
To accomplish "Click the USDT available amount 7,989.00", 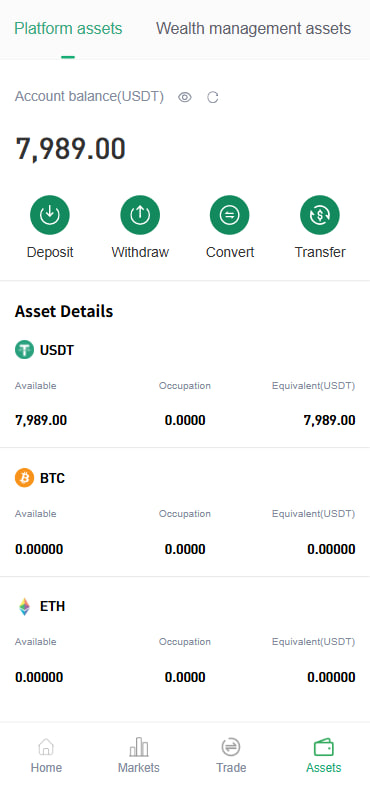I will (41, 420).
